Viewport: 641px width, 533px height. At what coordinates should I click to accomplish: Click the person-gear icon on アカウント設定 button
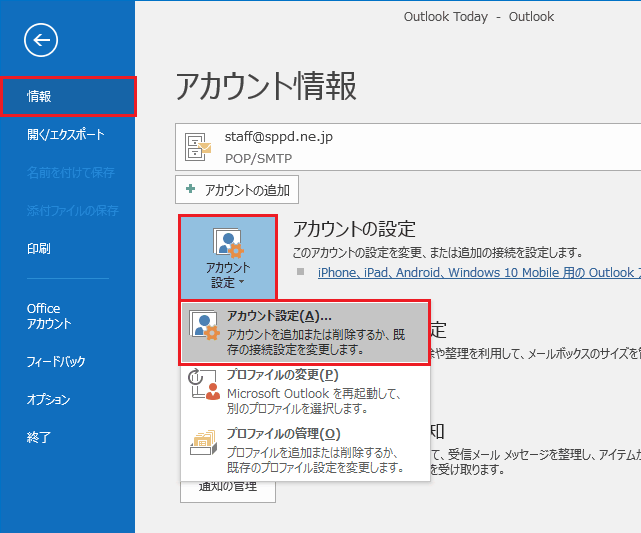(228, 243)
